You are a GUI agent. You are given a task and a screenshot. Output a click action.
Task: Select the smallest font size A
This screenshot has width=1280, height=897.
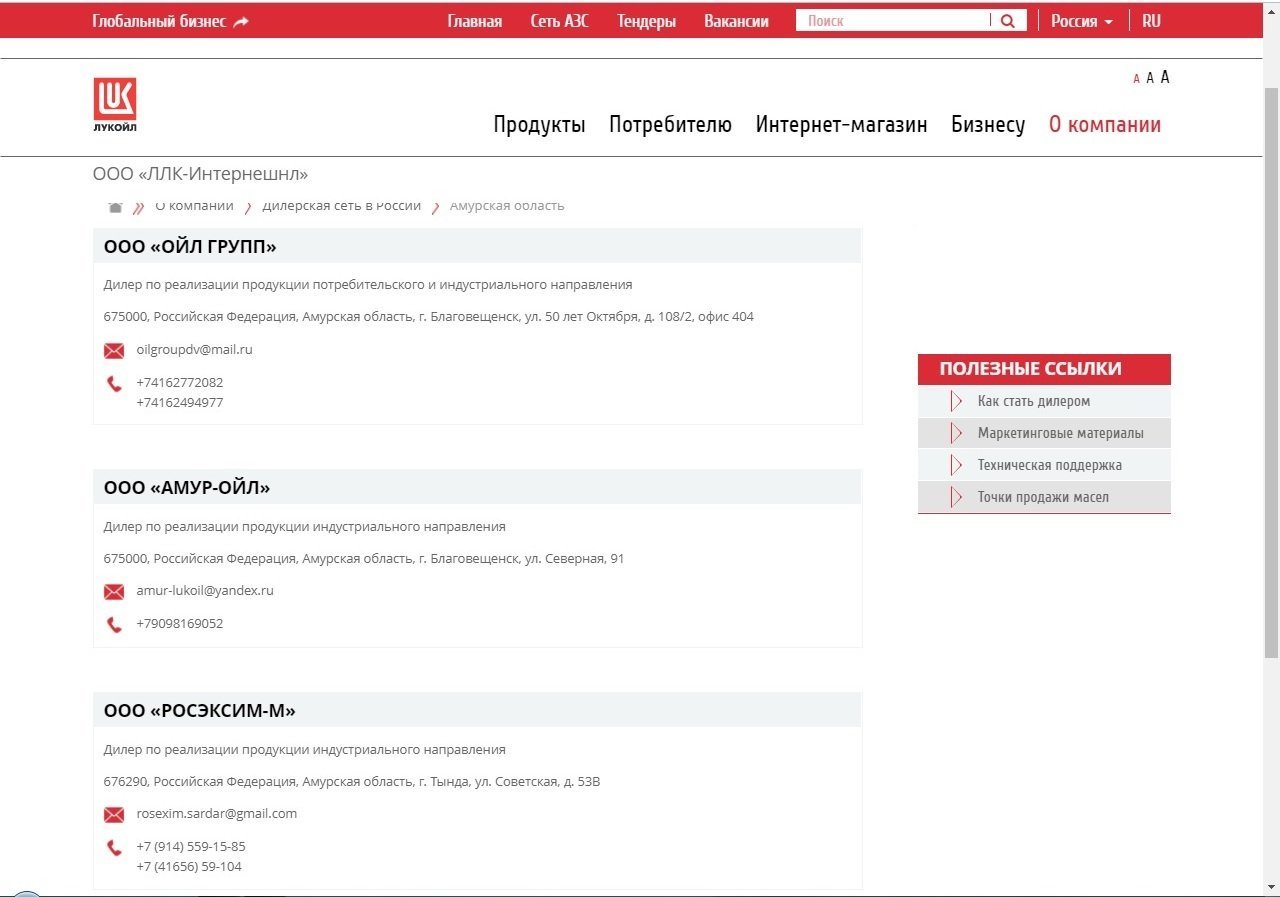tap(1136, 79)
